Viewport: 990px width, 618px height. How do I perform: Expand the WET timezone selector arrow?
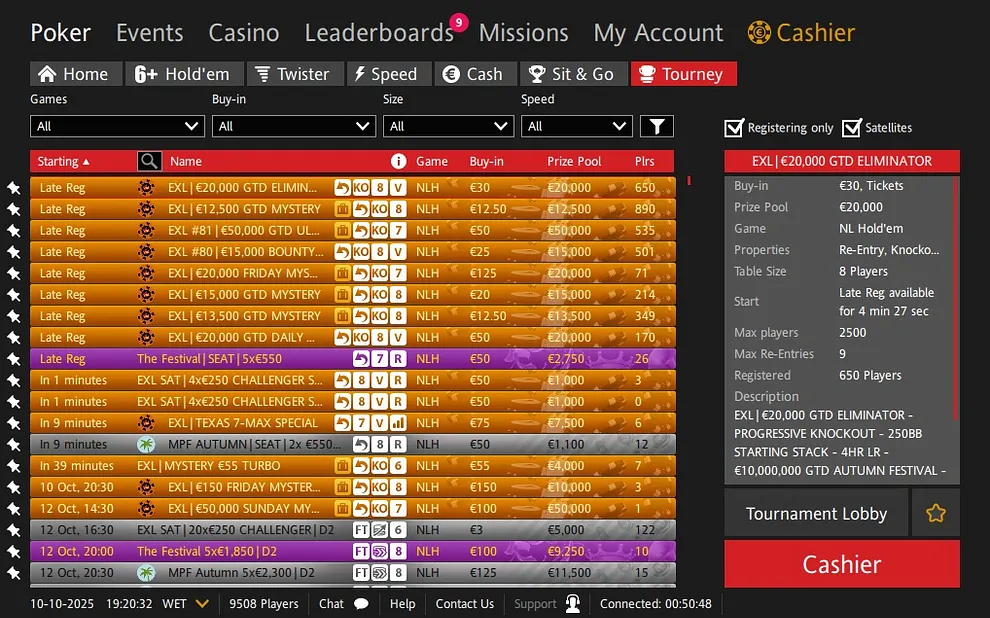202,604
